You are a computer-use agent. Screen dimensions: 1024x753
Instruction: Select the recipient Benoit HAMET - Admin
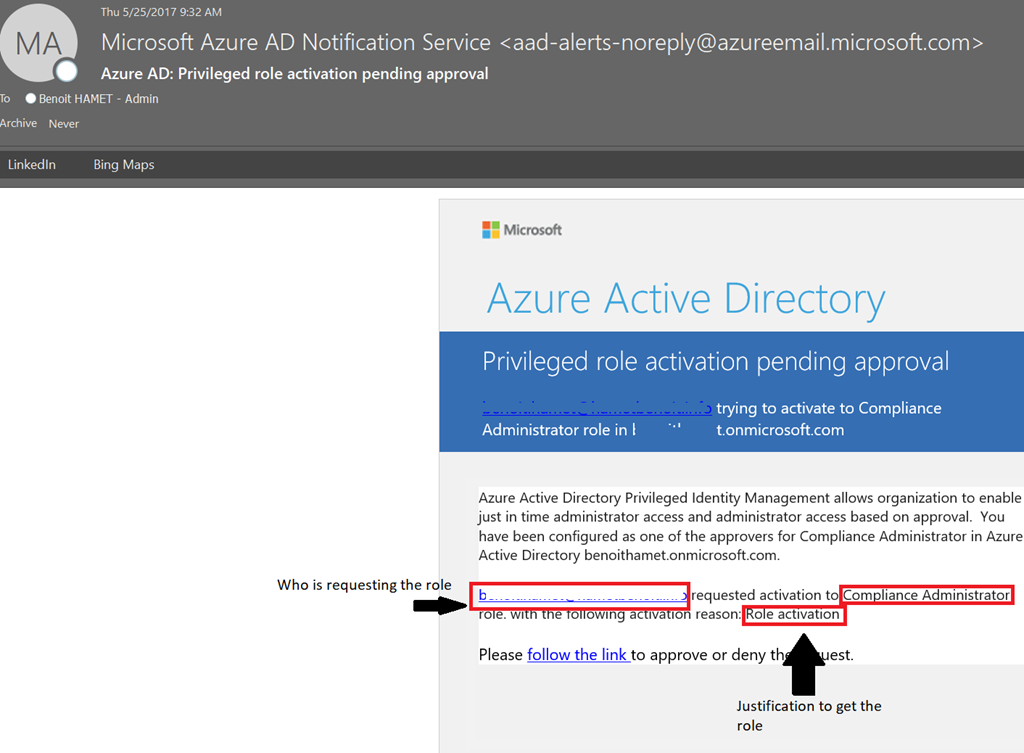click(x=98, y=99)
